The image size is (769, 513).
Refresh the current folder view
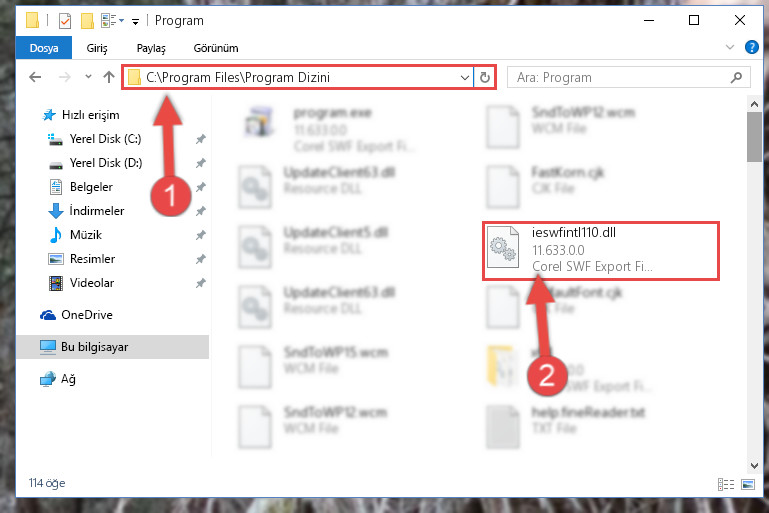point(485,77)
